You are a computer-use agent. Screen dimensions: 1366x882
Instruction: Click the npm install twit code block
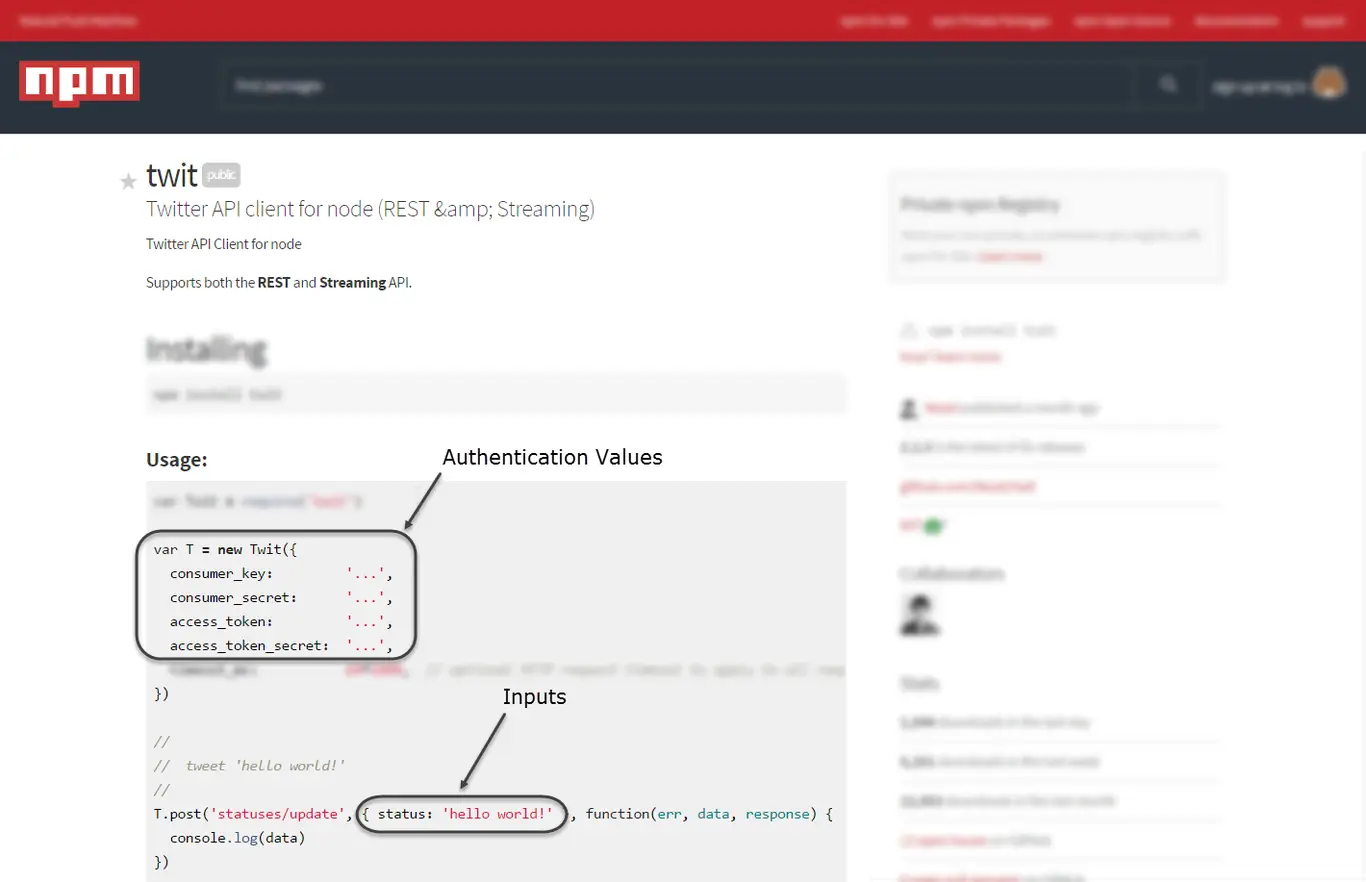(x=496, y=394)
